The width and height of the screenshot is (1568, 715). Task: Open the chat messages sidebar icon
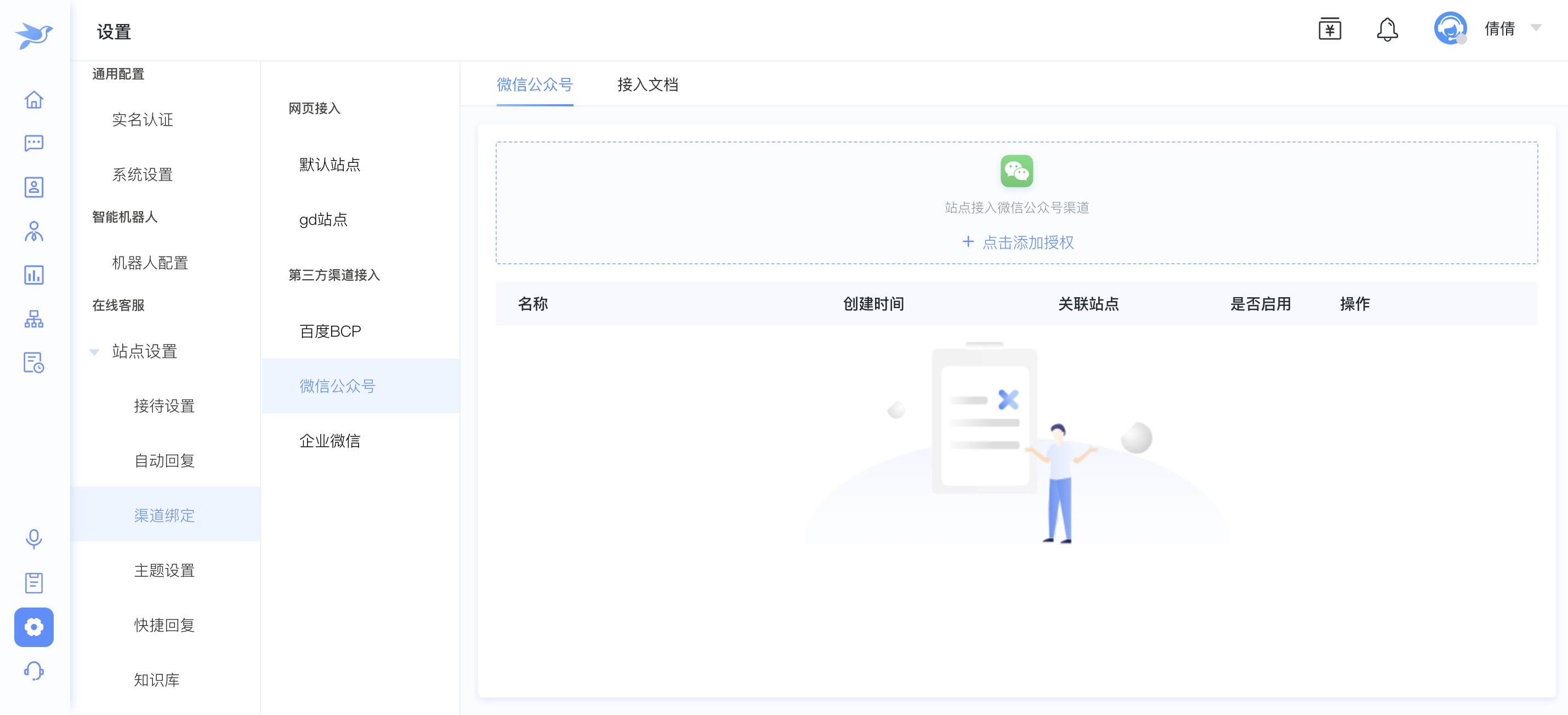(x=33, y=143)
